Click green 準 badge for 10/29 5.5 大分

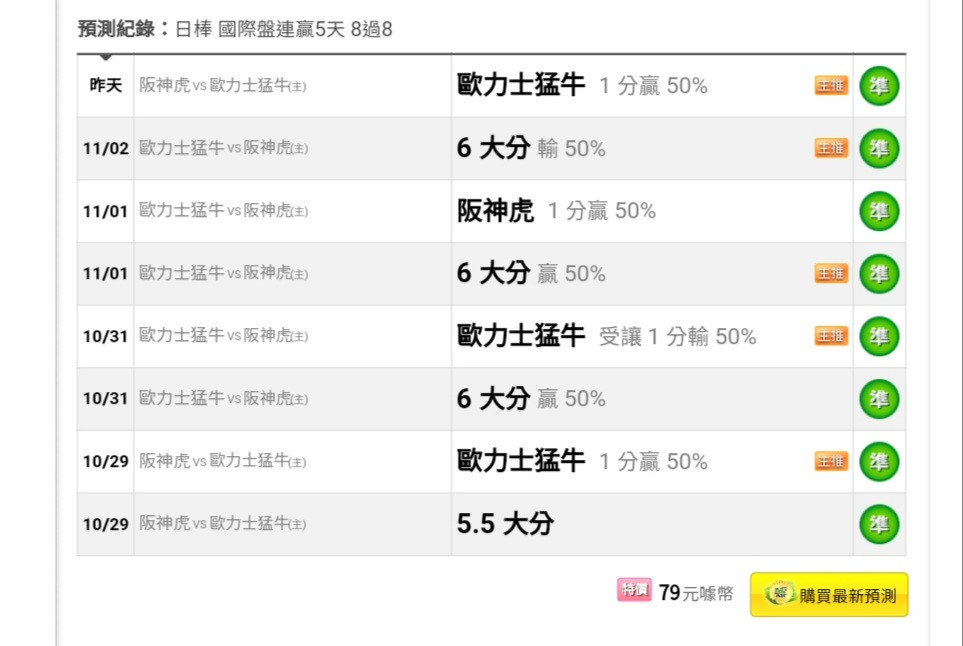tap(879, 524)
